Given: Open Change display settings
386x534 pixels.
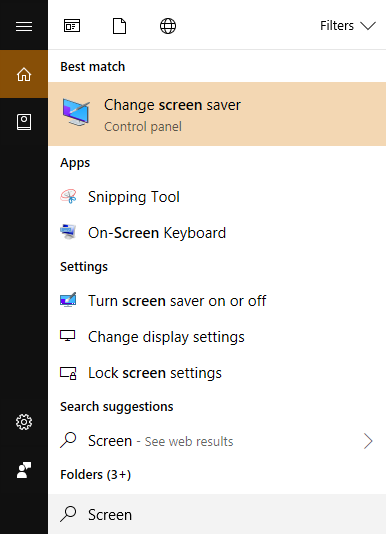Looking at the screenshot, I should [x=217, y=337].
